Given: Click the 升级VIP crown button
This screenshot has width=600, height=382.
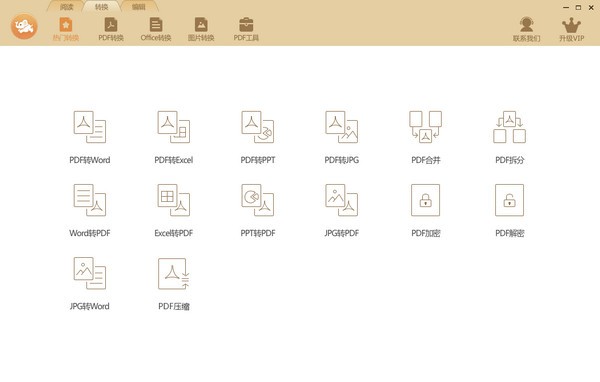Looking at the screenshot, I should coord(571,29).
